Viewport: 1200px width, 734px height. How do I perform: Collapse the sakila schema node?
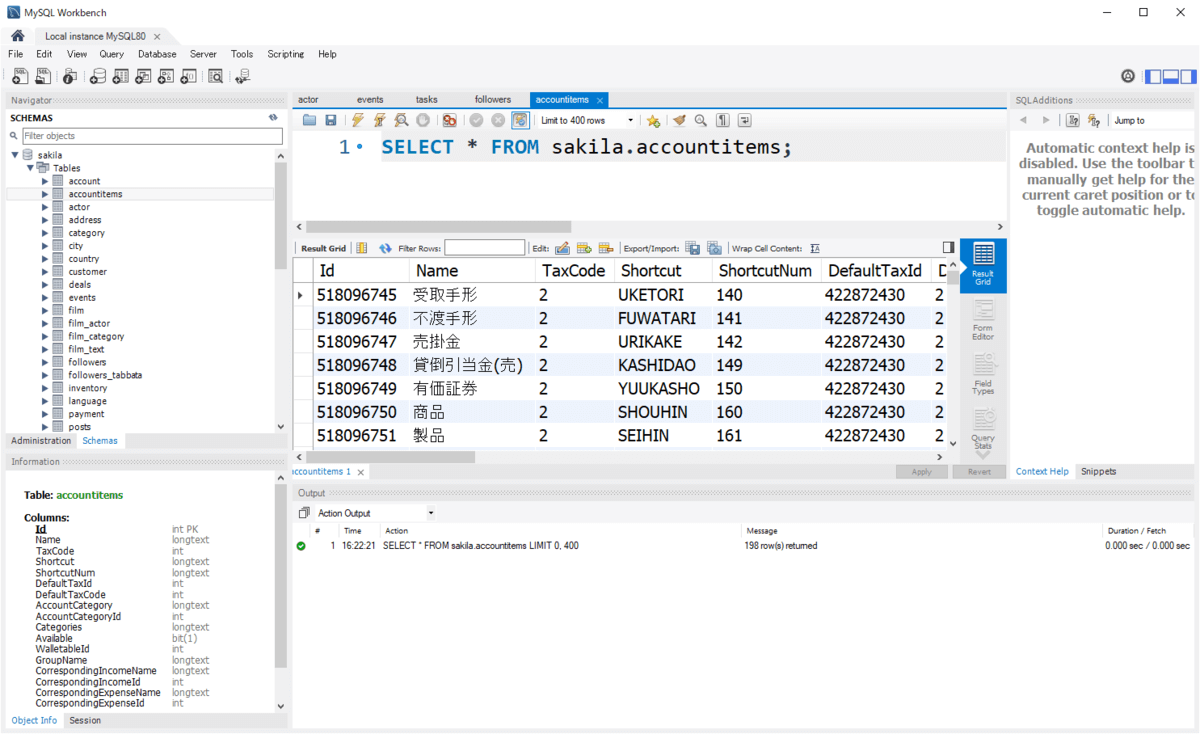[x=15, y=155]
